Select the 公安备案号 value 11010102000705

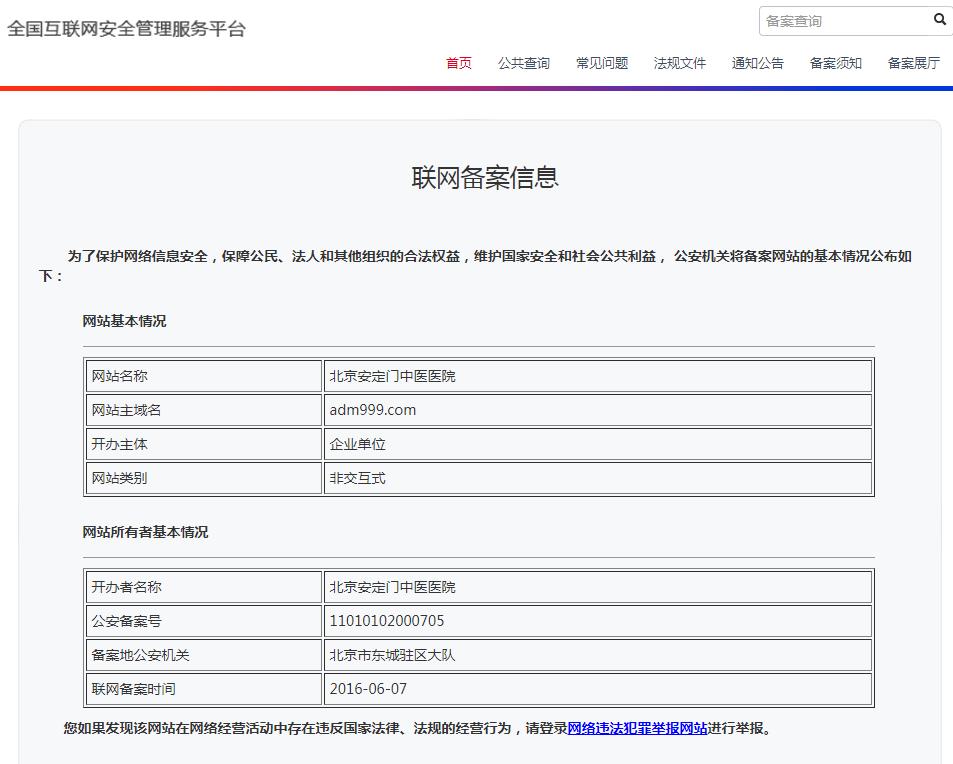coord(387,621)
